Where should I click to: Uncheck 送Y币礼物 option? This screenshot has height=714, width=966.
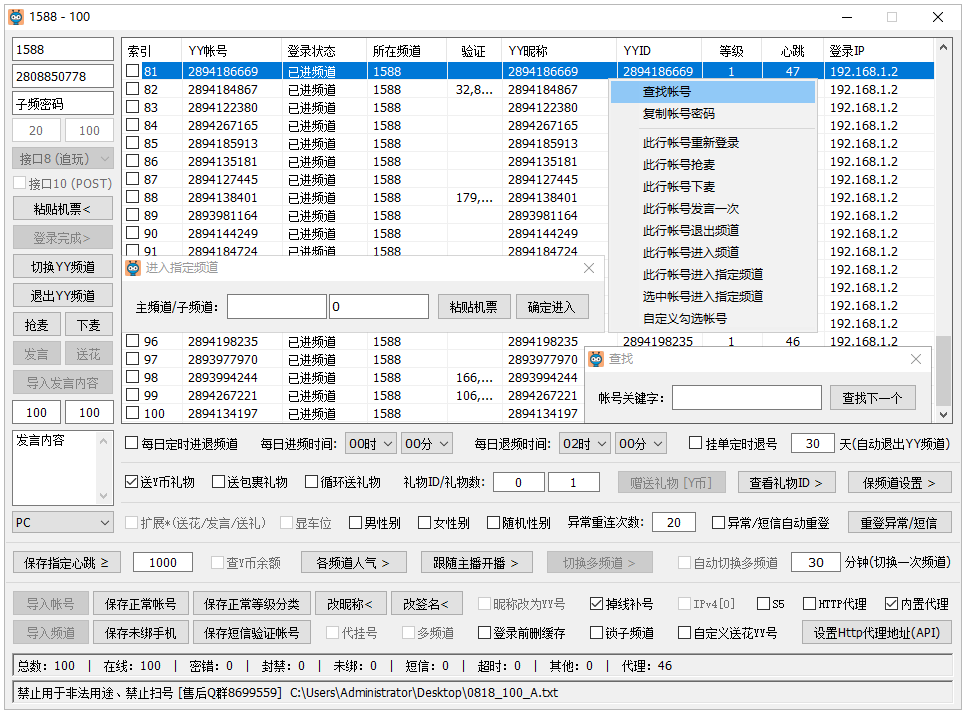131,482
